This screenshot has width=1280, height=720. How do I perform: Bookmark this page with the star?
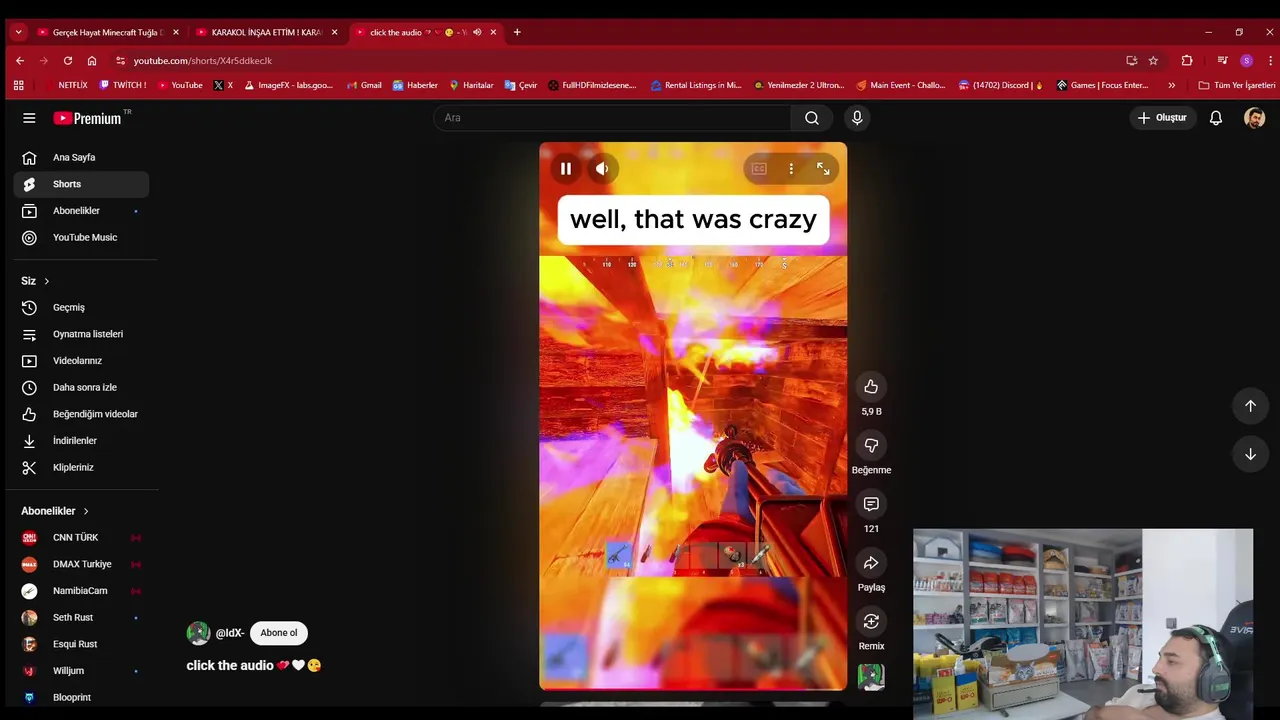tap(1153, 60)
